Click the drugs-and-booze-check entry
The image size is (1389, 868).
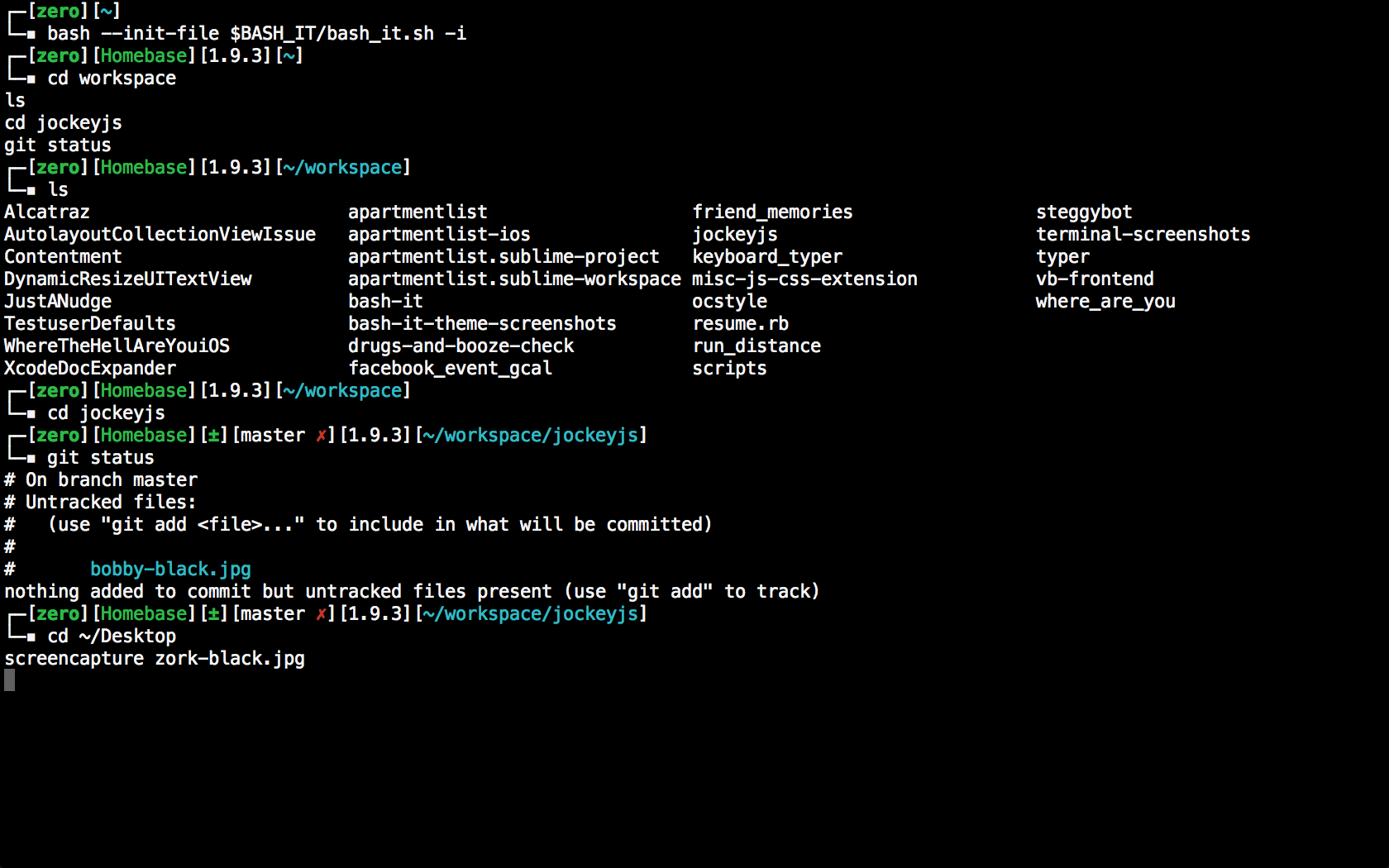coord(461,346)
